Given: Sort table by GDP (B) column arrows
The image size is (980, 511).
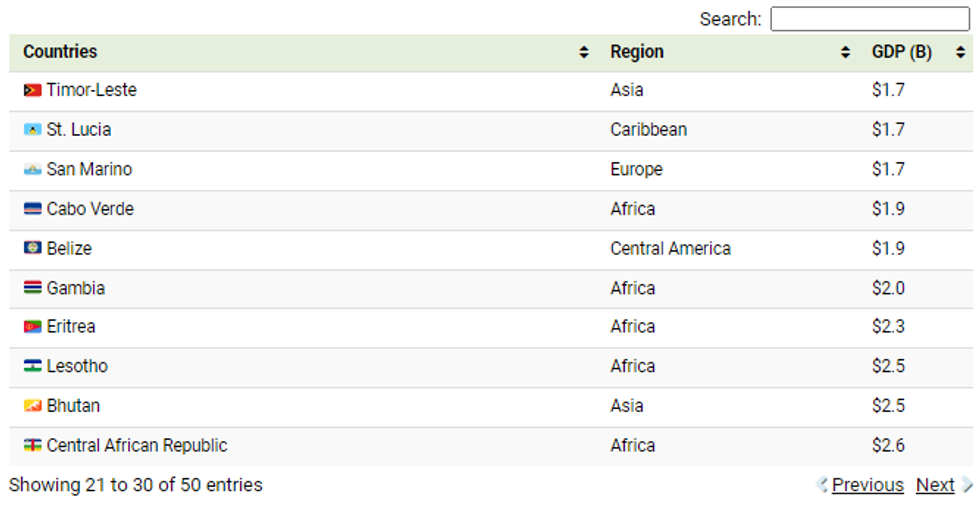Looking at the screenshot, I should 960,53.
